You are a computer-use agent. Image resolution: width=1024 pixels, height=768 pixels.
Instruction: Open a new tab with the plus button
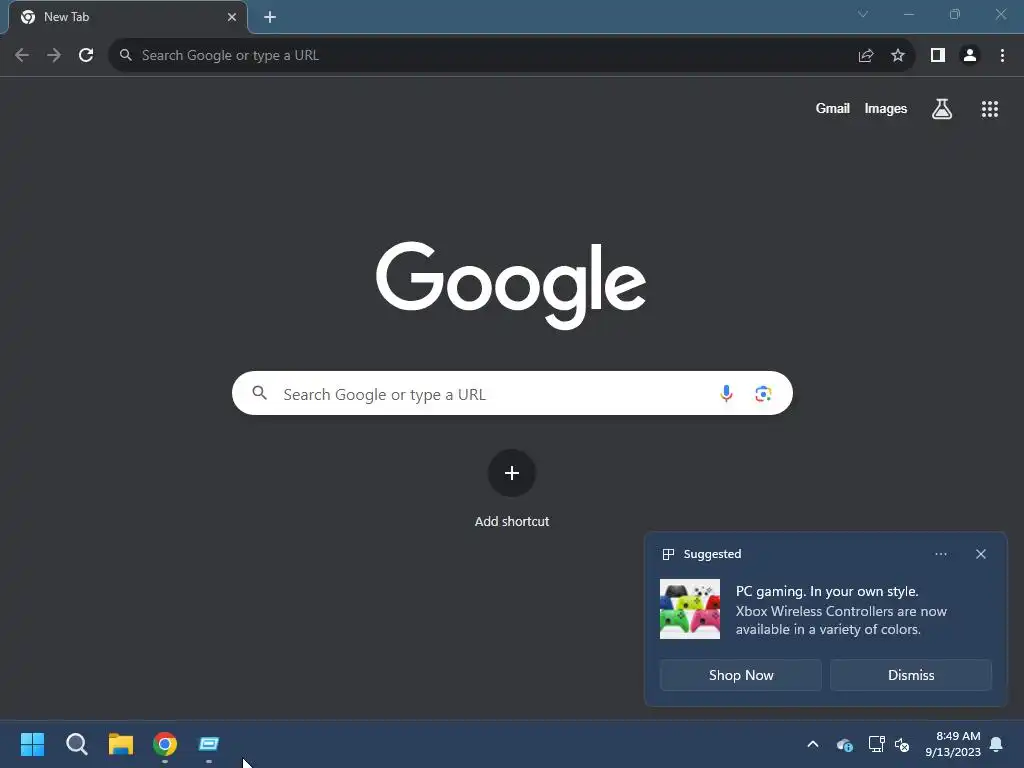tap(270, 17)
